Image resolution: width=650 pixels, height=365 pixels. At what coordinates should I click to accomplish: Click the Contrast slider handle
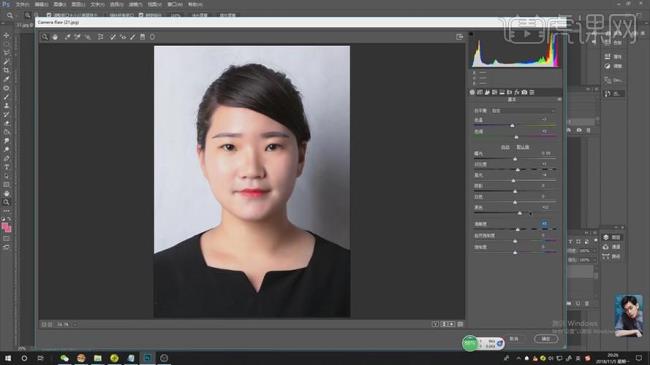coord(518,170)
